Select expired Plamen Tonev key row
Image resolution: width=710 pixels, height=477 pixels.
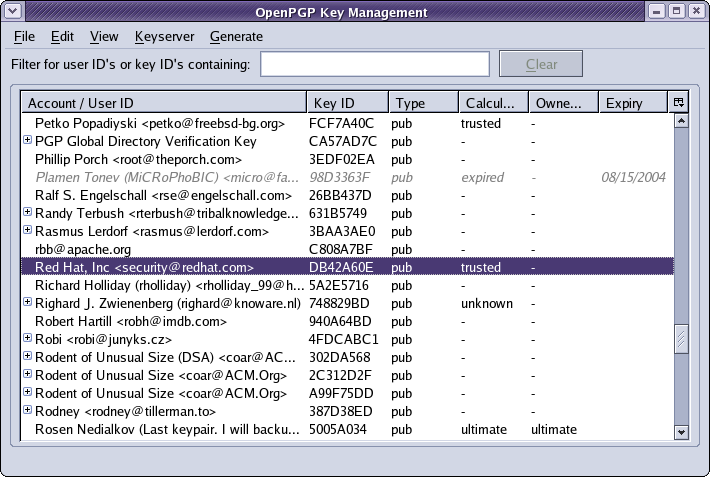tap(347, 177)
